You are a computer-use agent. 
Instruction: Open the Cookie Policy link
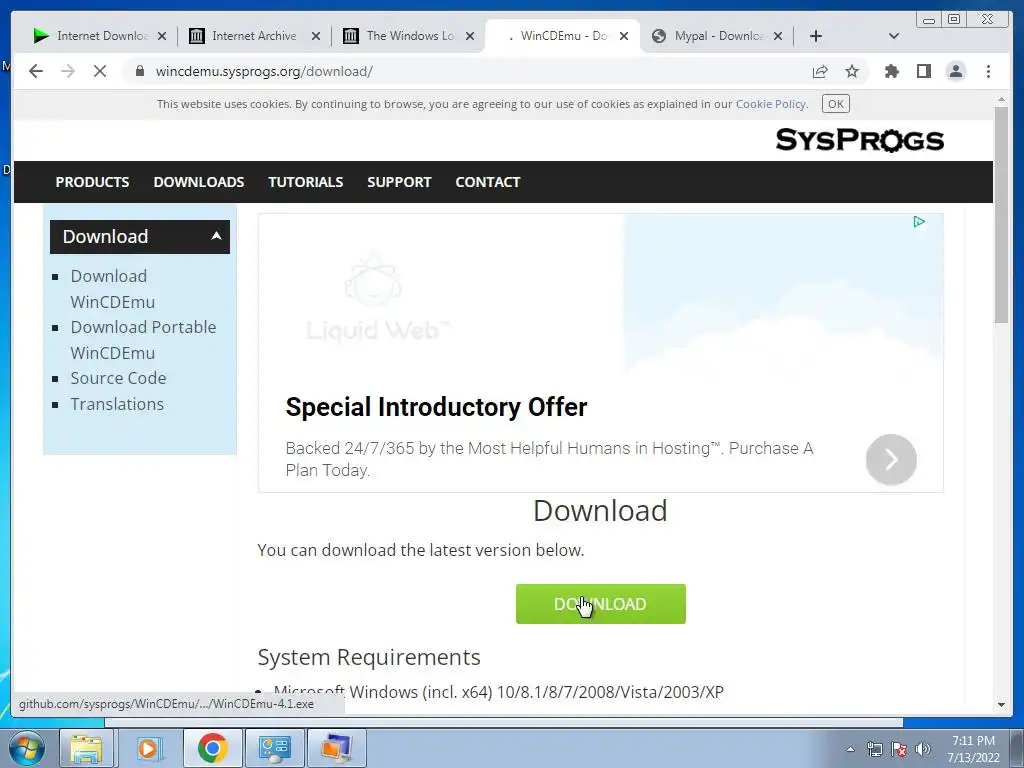771,104
